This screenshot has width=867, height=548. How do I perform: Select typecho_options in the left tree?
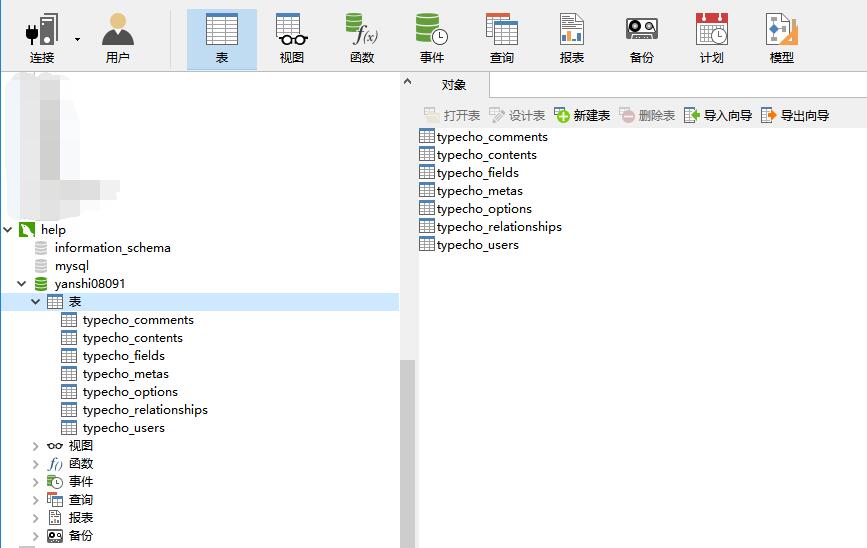point(130,392)
